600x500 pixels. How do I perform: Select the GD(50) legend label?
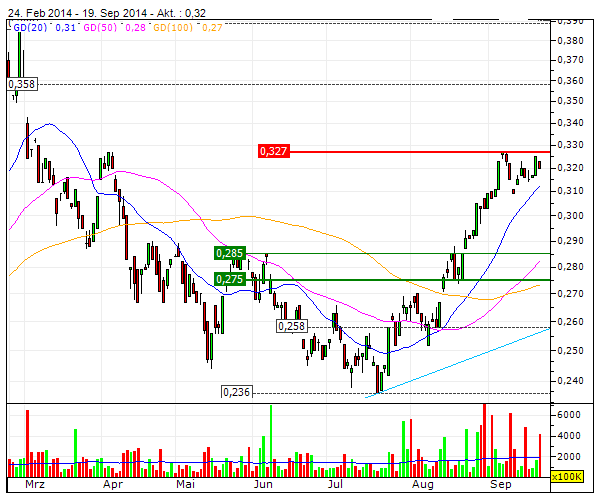(x=100, y=28)
